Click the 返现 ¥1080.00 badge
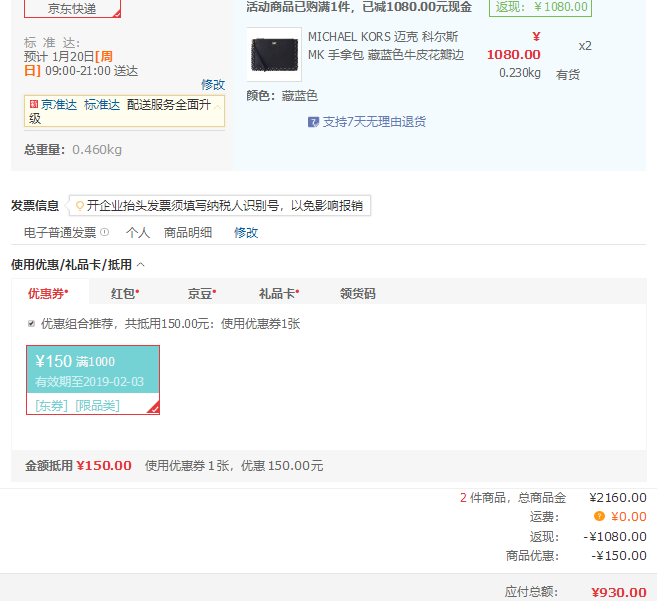 pyautogui.click(x=541, y=8)
